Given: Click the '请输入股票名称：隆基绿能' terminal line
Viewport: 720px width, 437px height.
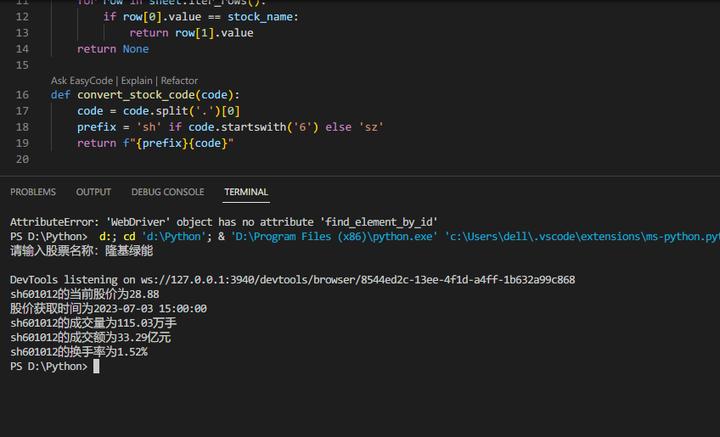Looking at the screenshot, I should (x=81, y=251).
